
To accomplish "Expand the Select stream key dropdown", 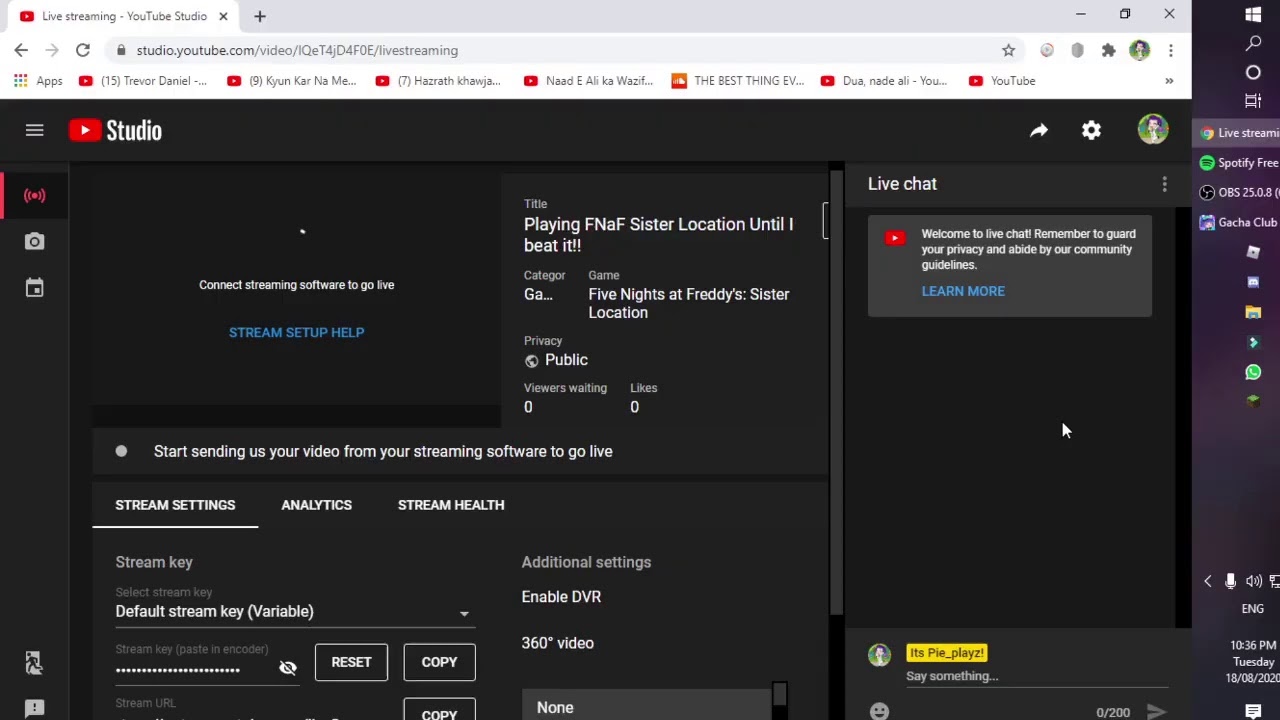I will coord(295,611).
